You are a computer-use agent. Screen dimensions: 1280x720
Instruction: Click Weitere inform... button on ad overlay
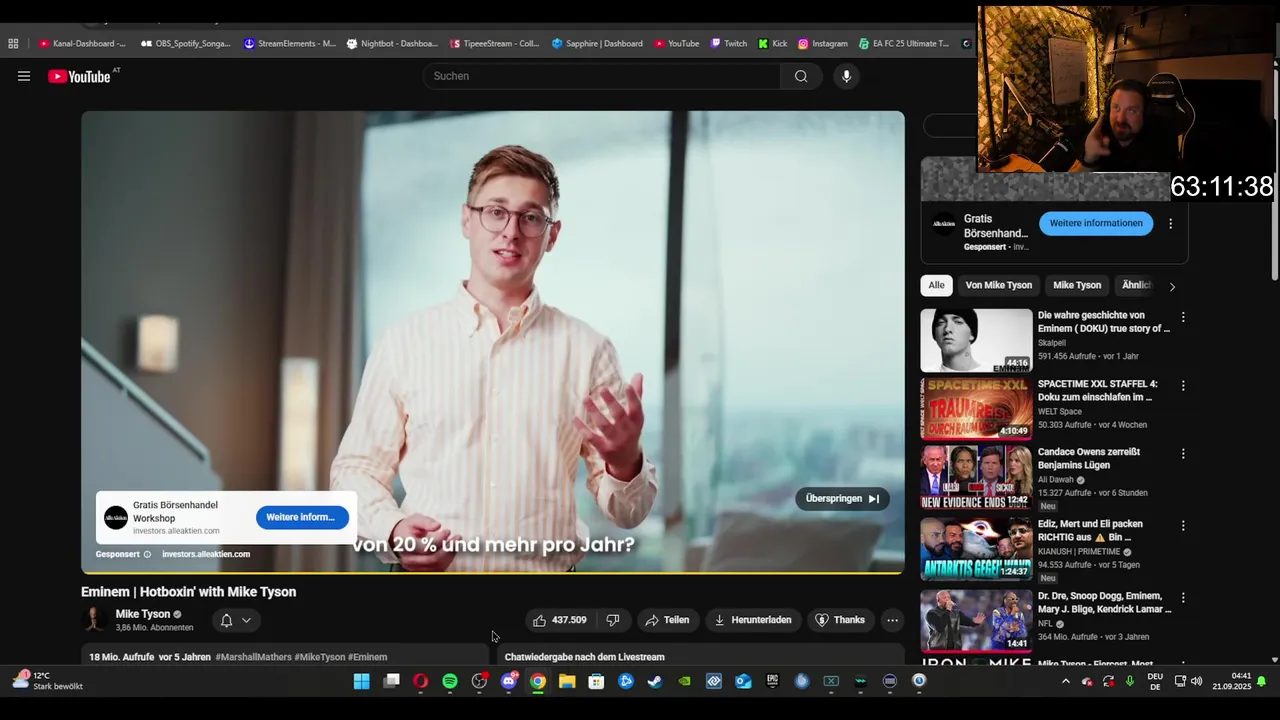point(301,517)
